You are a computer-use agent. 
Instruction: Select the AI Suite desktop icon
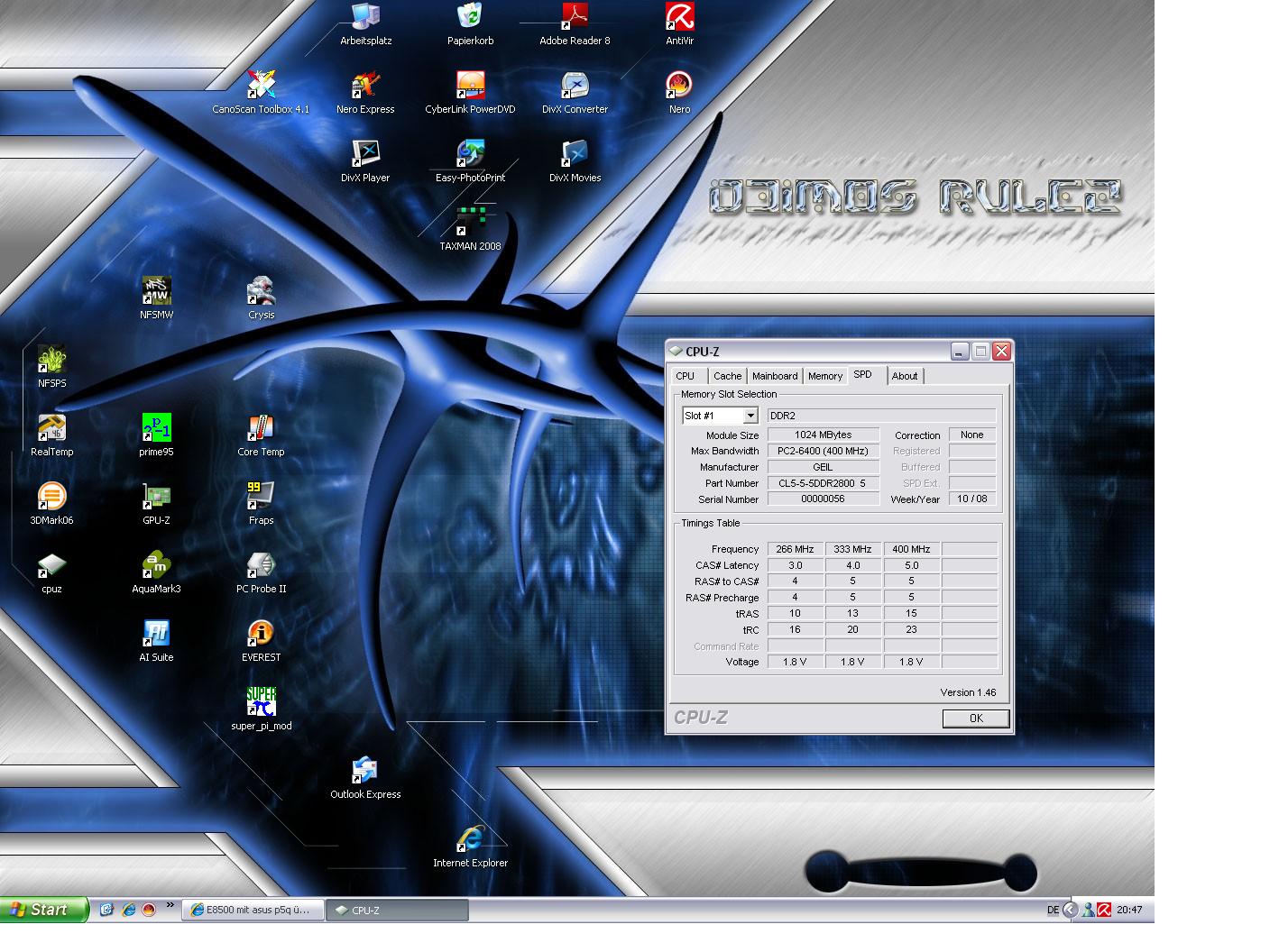[x=156, y=641]
